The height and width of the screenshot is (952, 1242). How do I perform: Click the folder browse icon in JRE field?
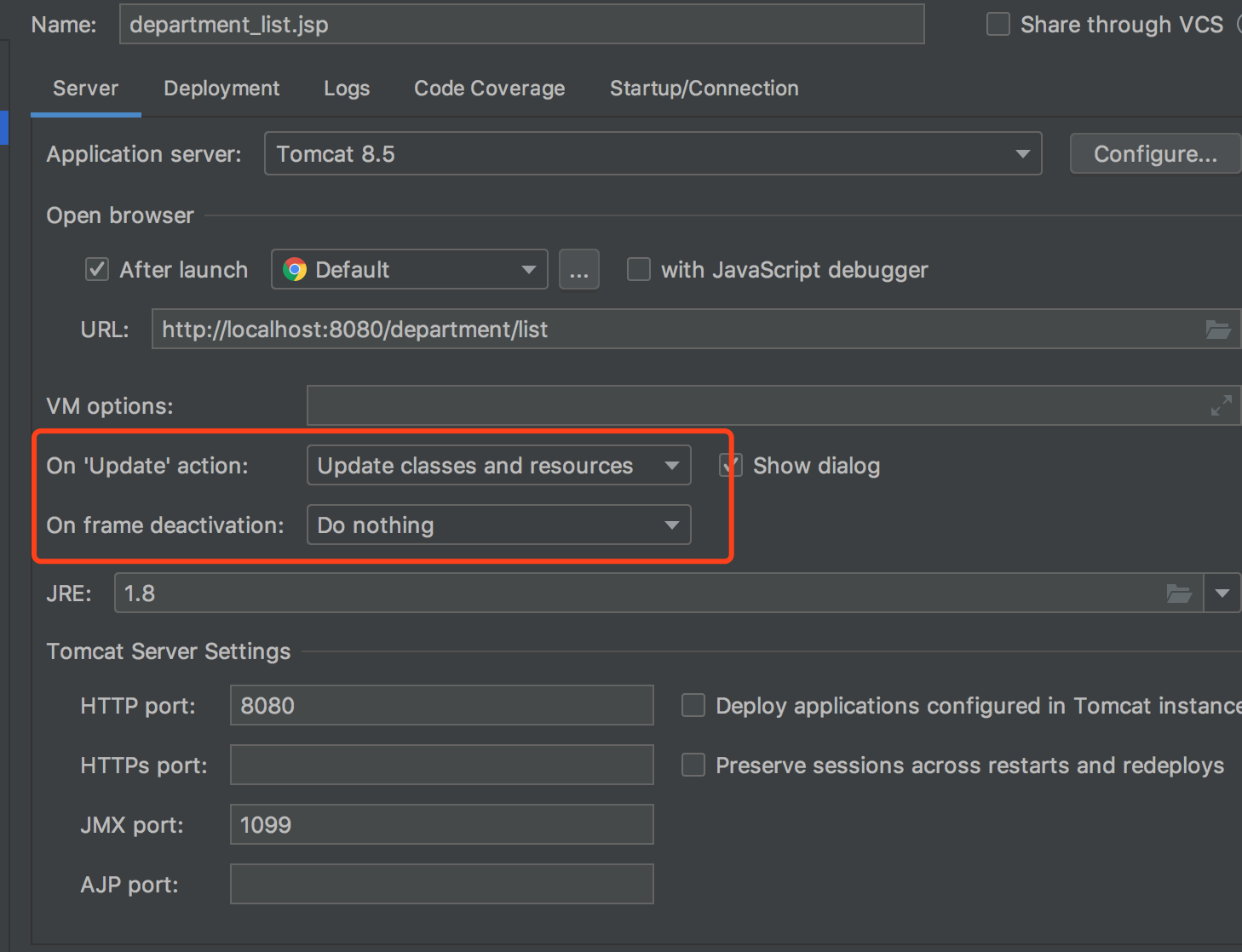(1179, 594)
